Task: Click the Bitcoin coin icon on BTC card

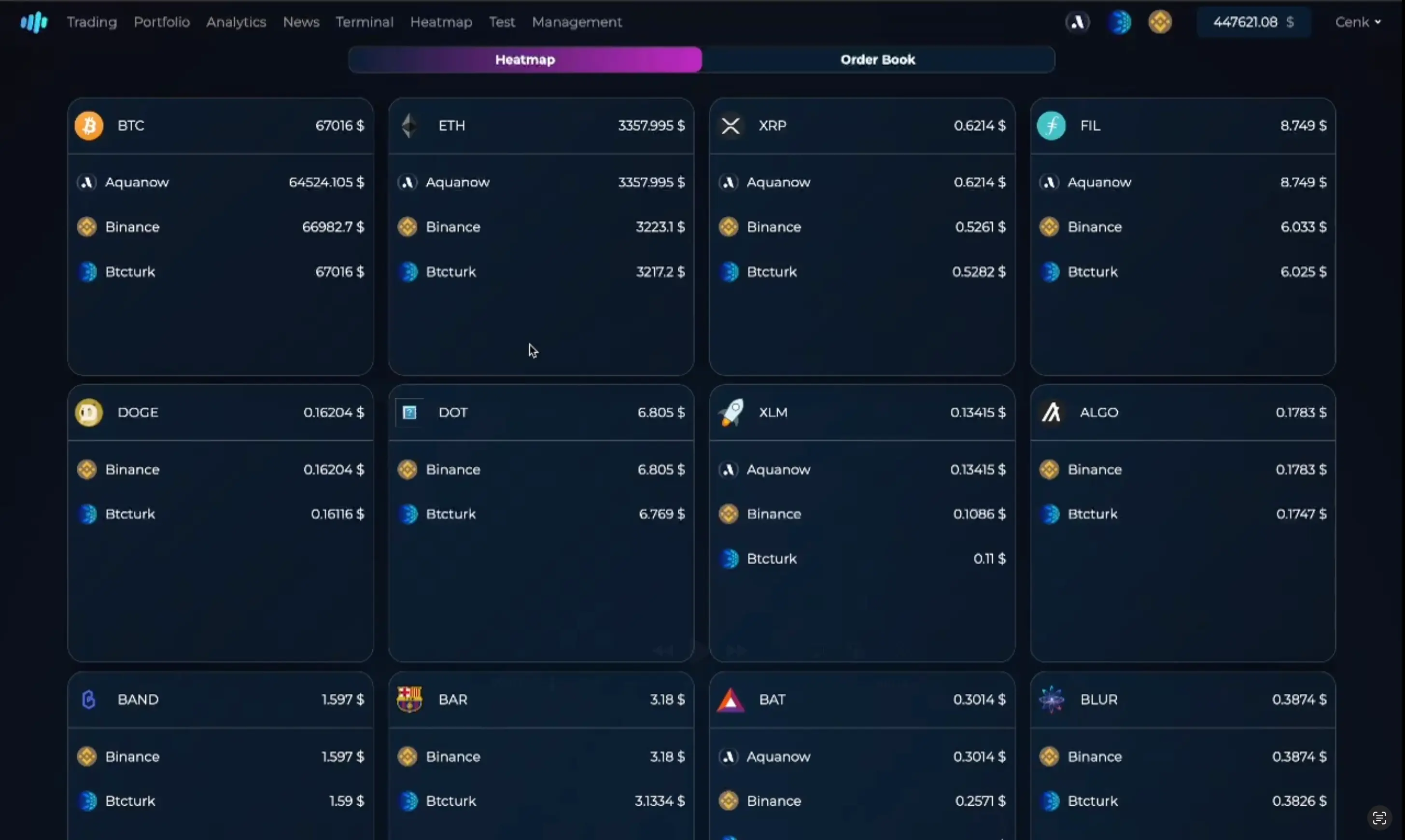Action: pyautogui.click(x=89, y=126)
